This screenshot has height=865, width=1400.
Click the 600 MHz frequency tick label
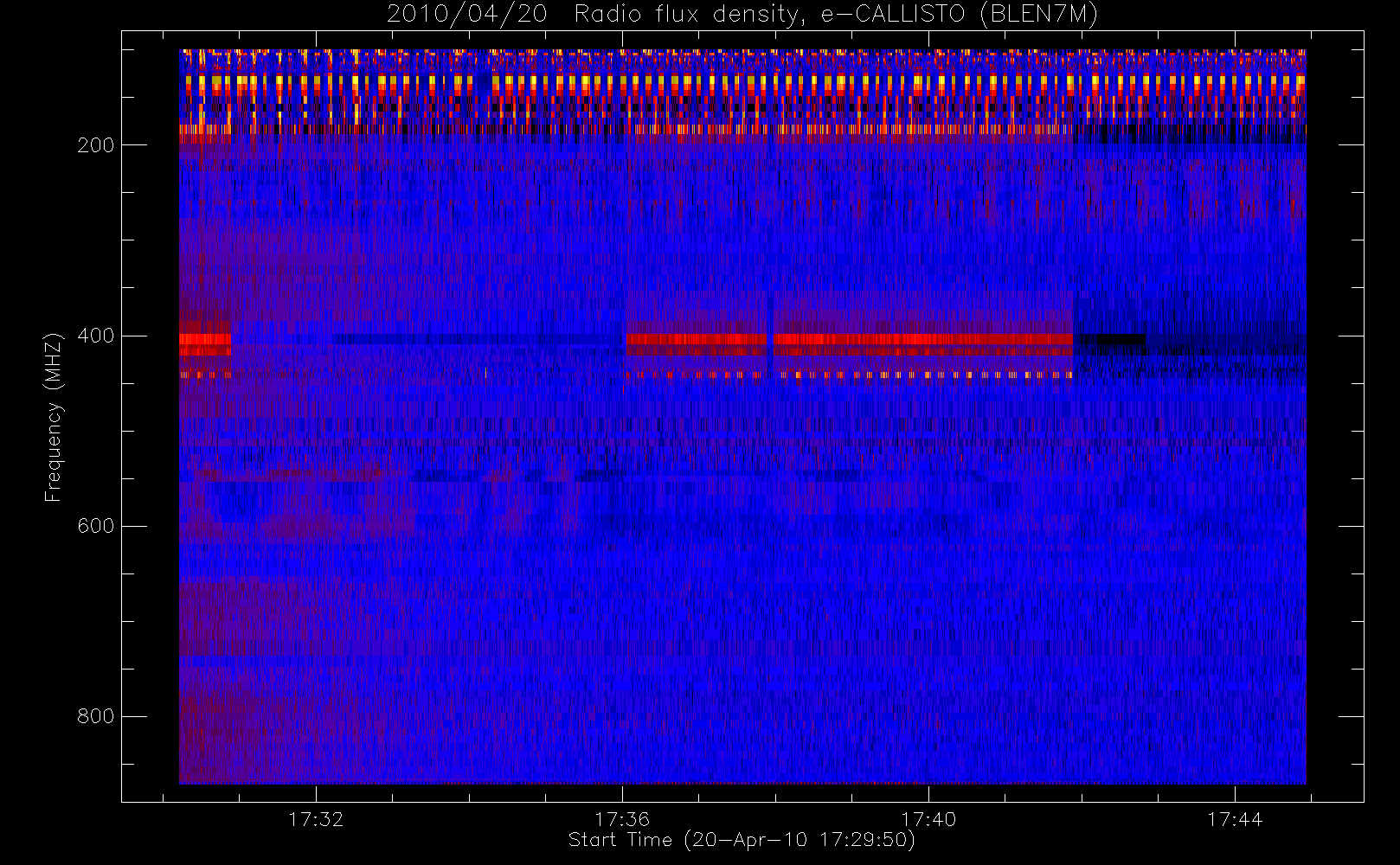[95, 526]
